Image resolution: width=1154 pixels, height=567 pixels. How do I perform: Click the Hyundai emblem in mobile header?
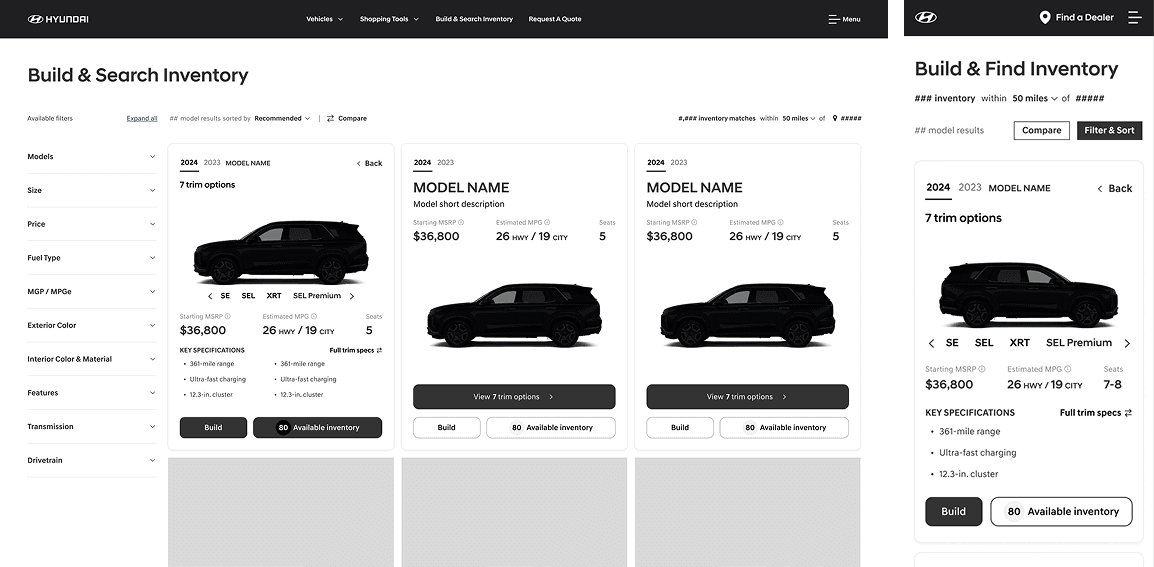click(926, 18)
